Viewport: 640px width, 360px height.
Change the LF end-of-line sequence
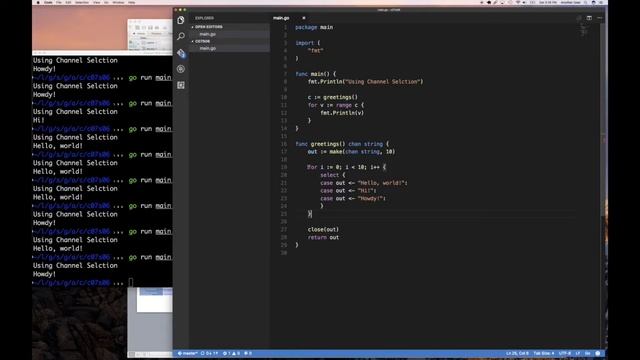[x=578, y=353]
